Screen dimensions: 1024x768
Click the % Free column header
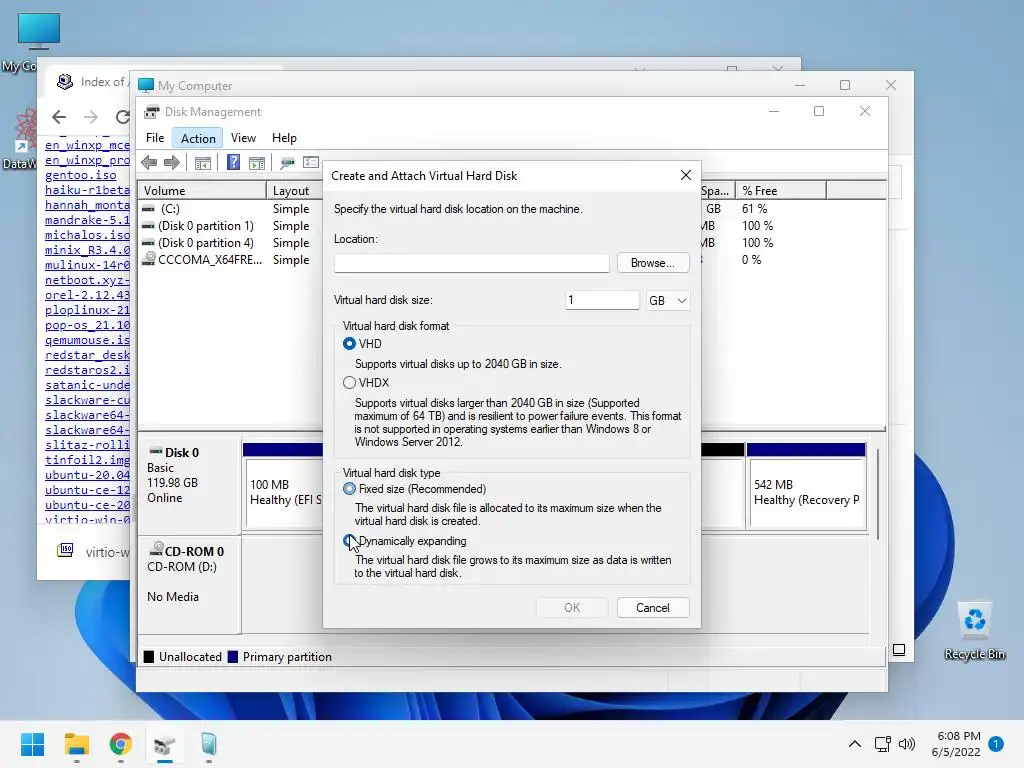780,191
